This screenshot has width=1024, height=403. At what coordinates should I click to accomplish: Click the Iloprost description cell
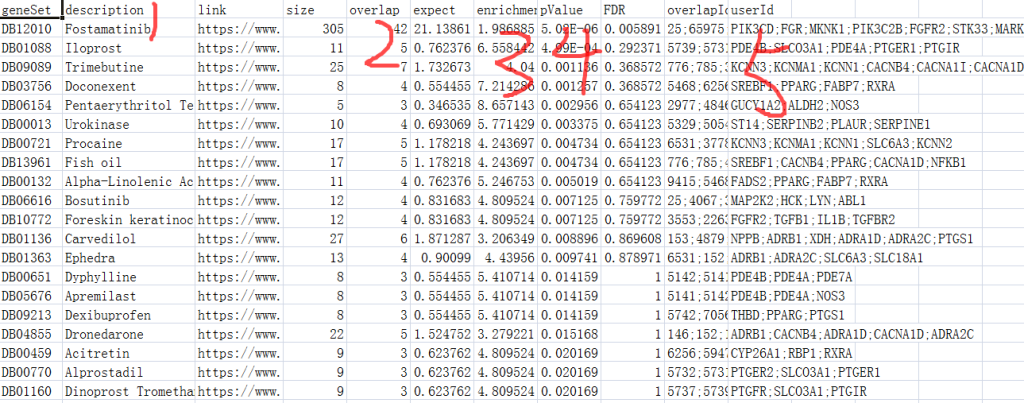point(129,48)
